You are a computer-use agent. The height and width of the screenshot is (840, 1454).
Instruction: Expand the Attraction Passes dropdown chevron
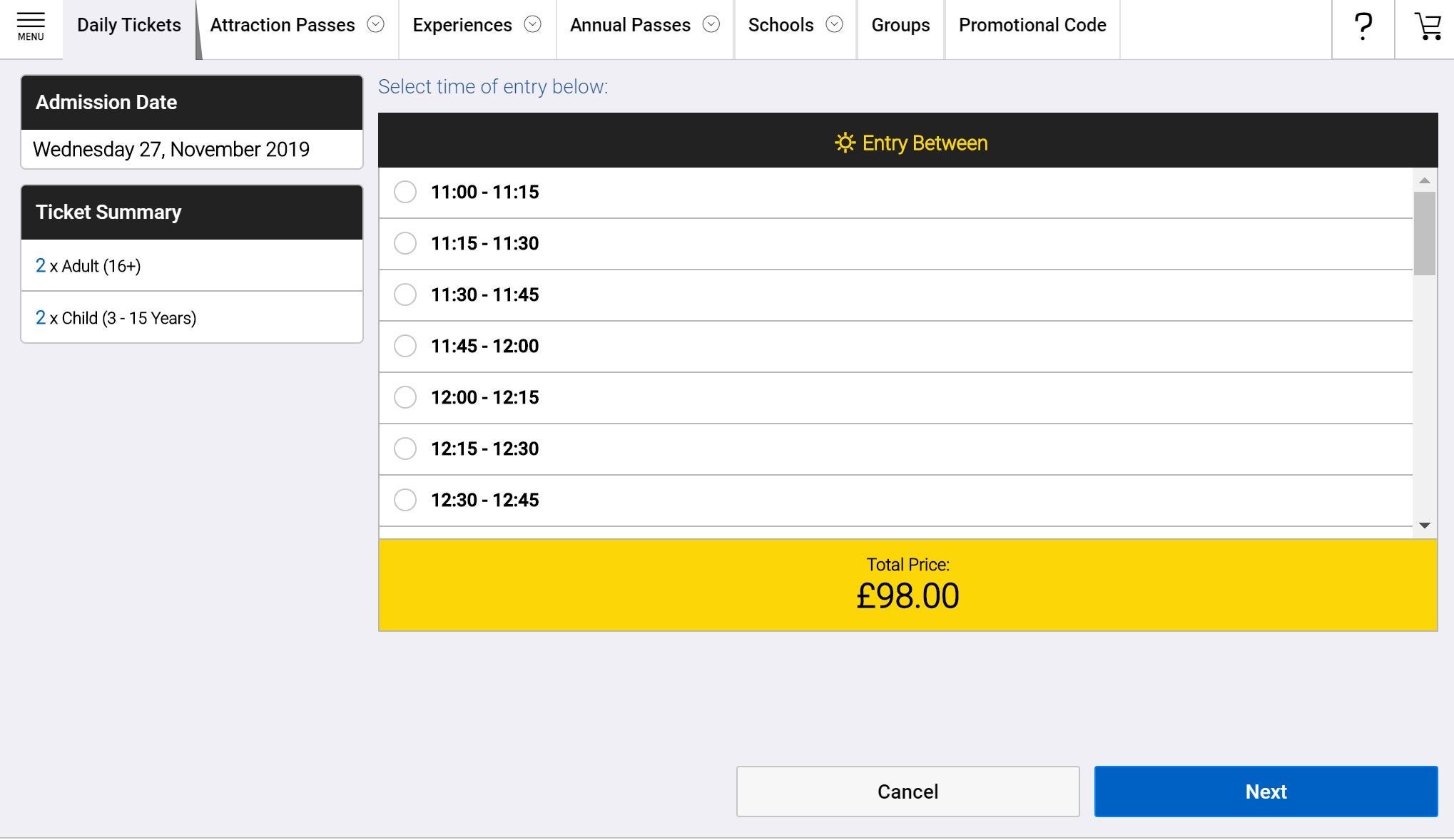(x=375, y=25)
